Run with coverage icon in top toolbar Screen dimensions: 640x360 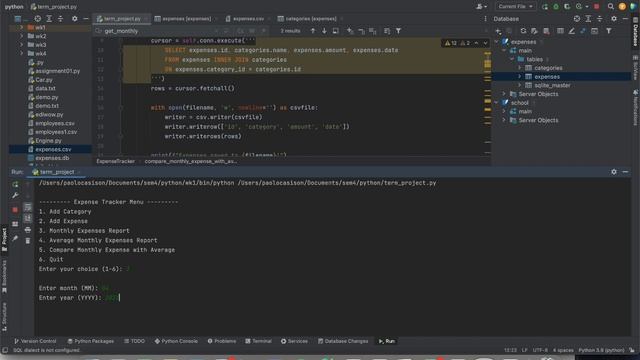coord(567,7)
